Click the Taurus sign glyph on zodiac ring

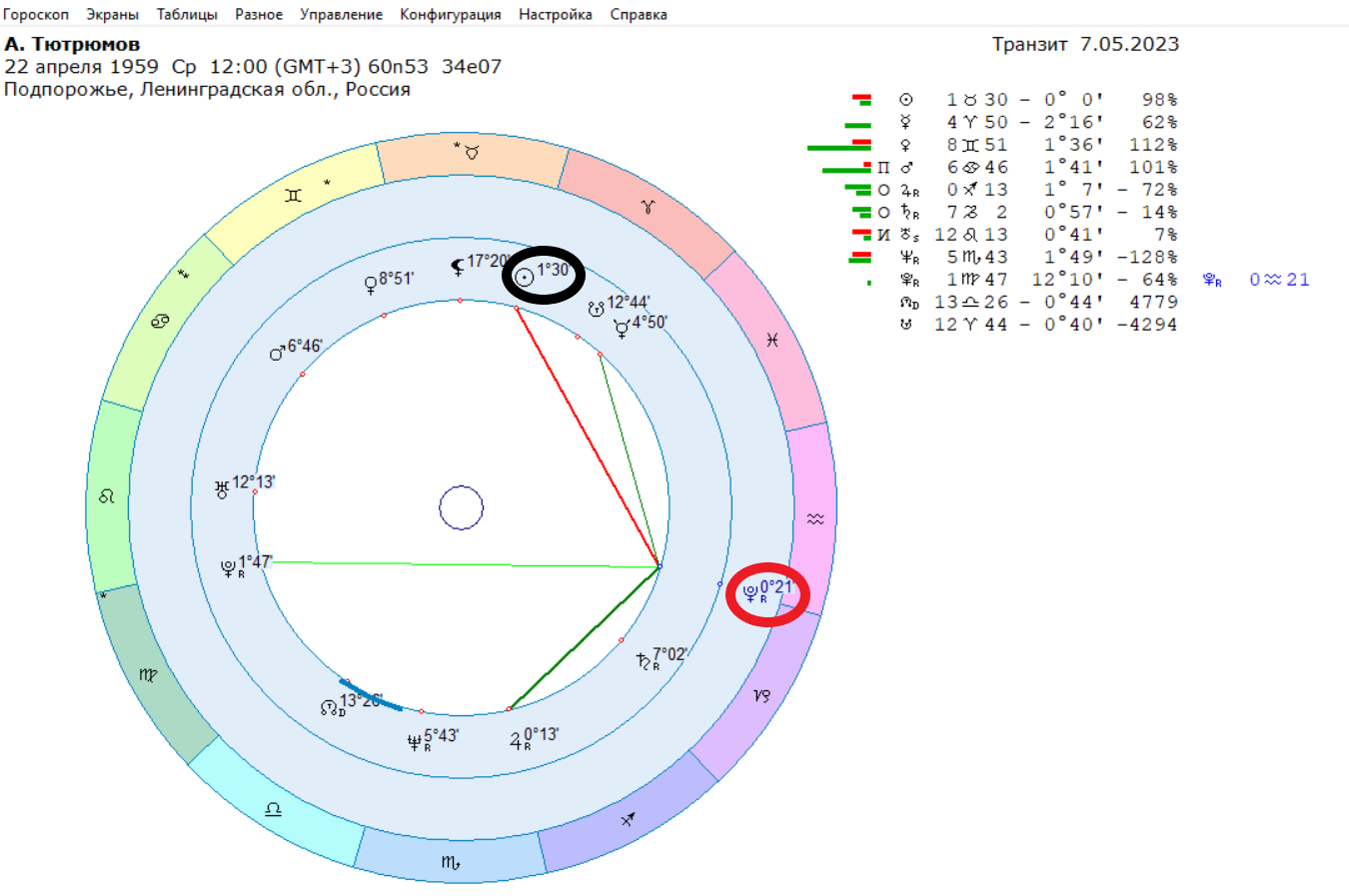pyautogui.click(x=472, y=151)
